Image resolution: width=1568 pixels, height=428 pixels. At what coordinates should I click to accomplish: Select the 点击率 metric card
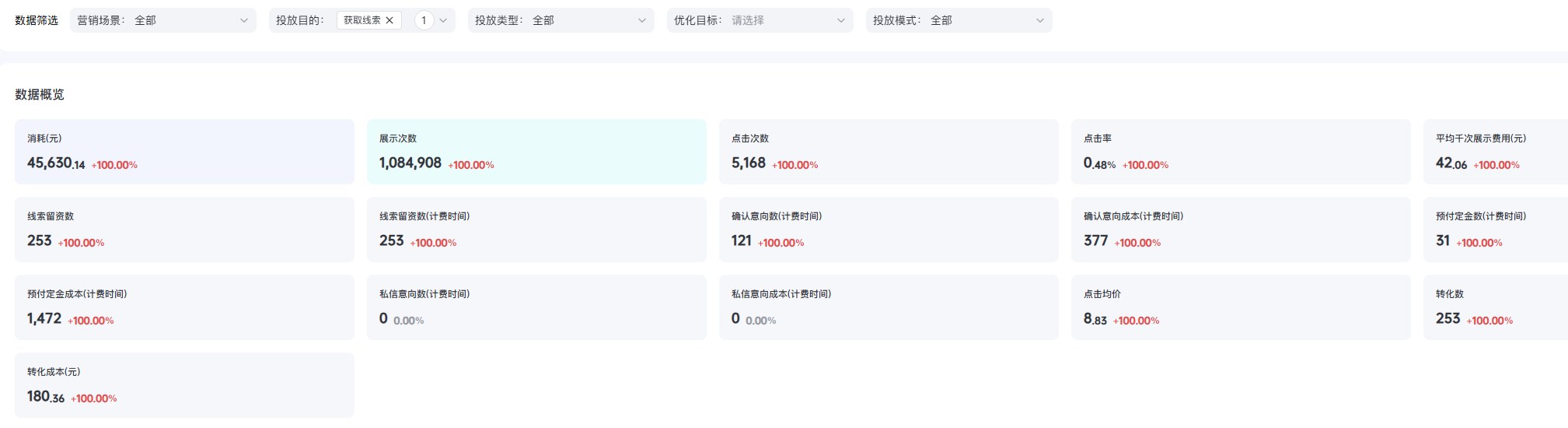tap(1241, 152)
